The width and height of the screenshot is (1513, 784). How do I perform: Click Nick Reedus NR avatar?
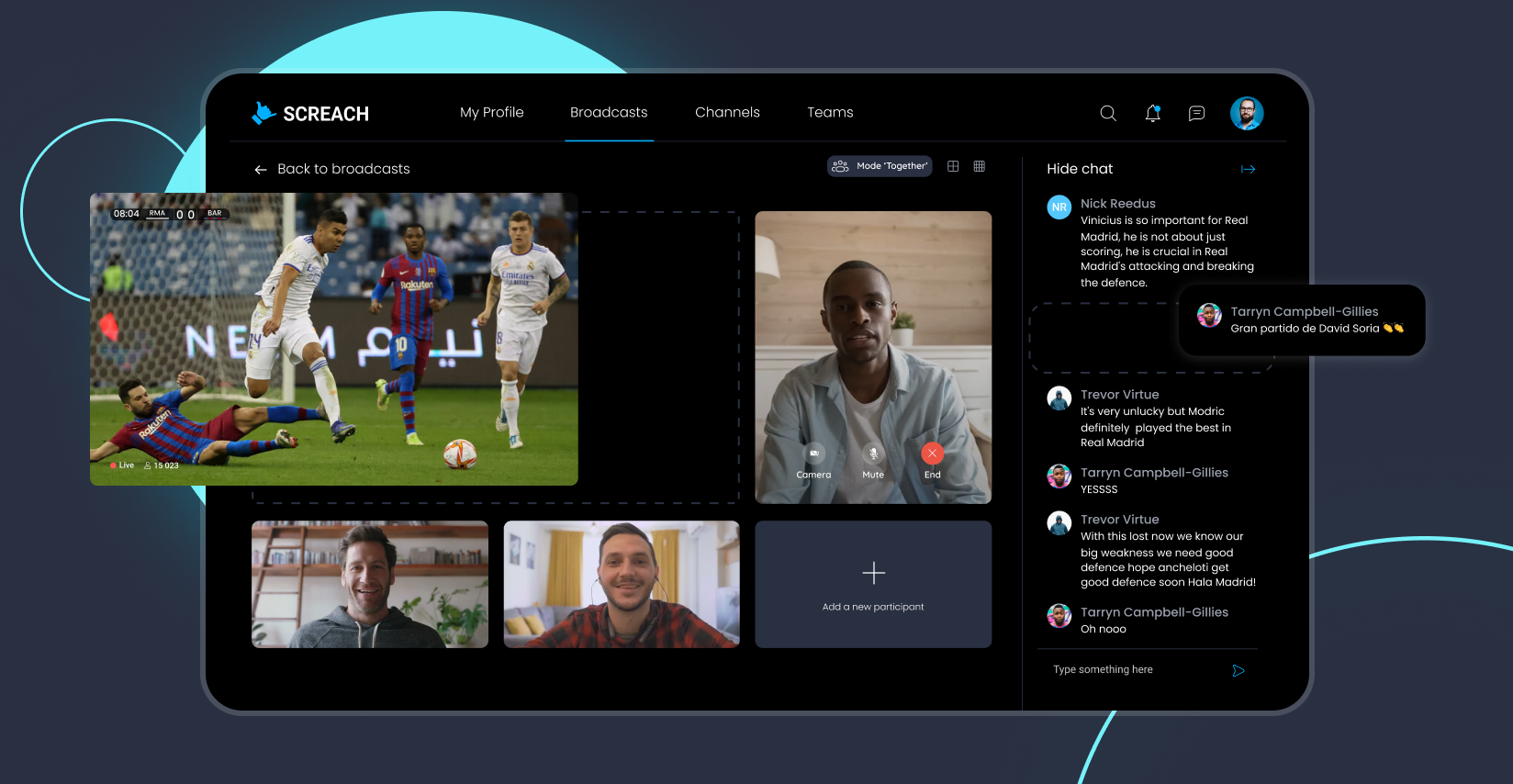tap(1059, 207)
